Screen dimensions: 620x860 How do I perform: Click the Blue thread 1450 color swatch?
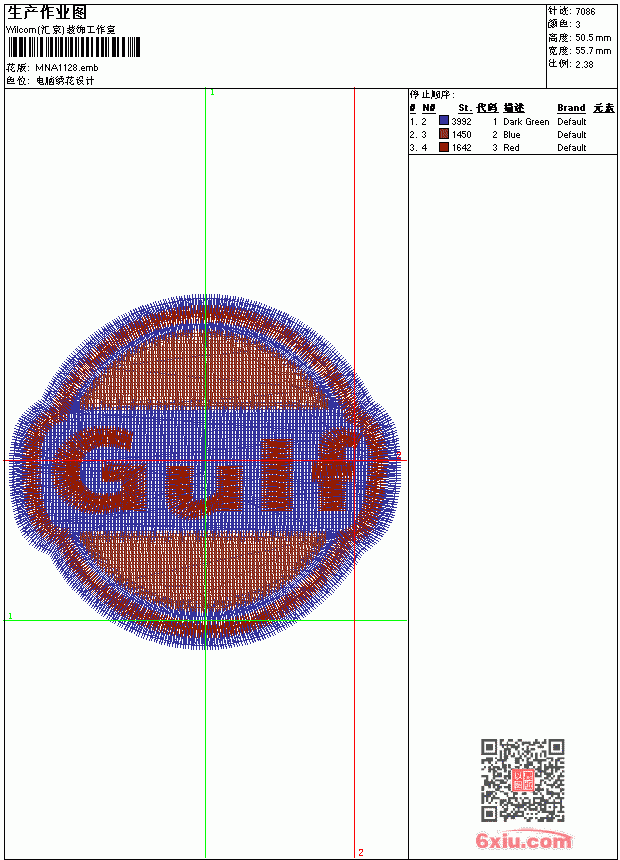tap(444, 134)
